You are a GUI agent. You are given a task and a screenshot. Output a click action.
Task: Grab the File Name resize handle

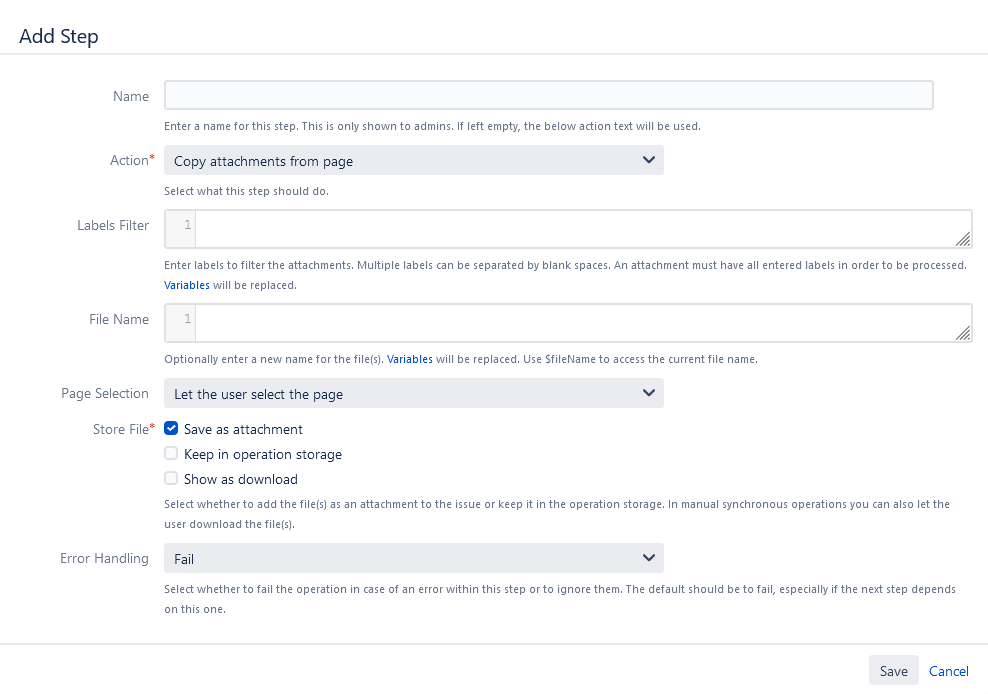point(962,333)
